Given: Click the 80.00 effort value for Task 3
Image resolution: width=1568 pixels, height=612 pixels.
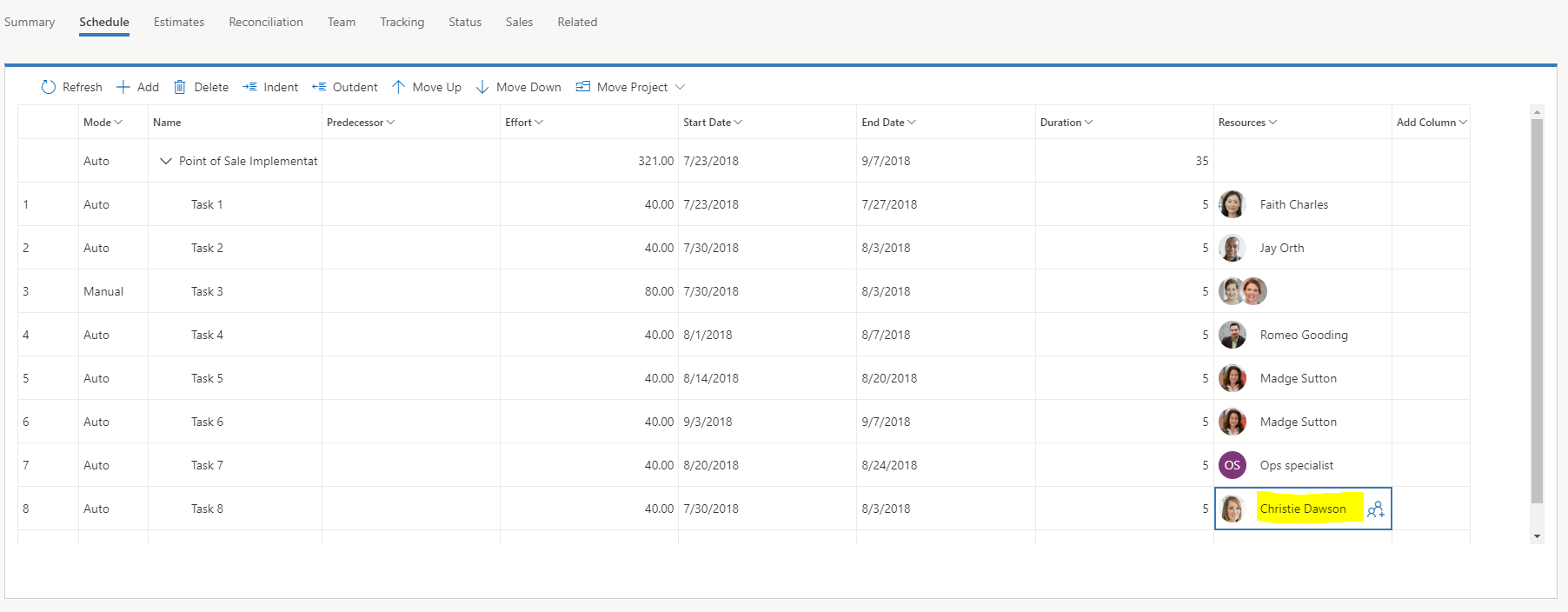Looking at the screenshot, I should (659, 291).
